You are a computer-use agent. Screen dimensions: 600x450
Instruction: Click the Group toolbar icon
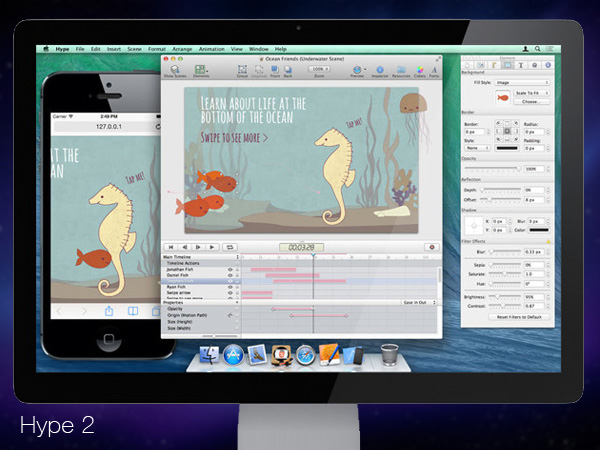[x=242, y=69]
